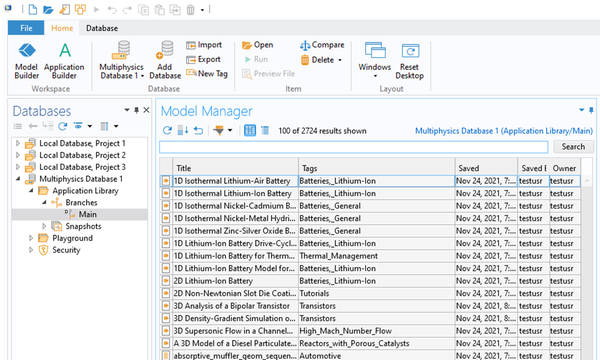Viewport: 600px width, 360px height.
Task: Click Reset Desktop
Action: 409,60
